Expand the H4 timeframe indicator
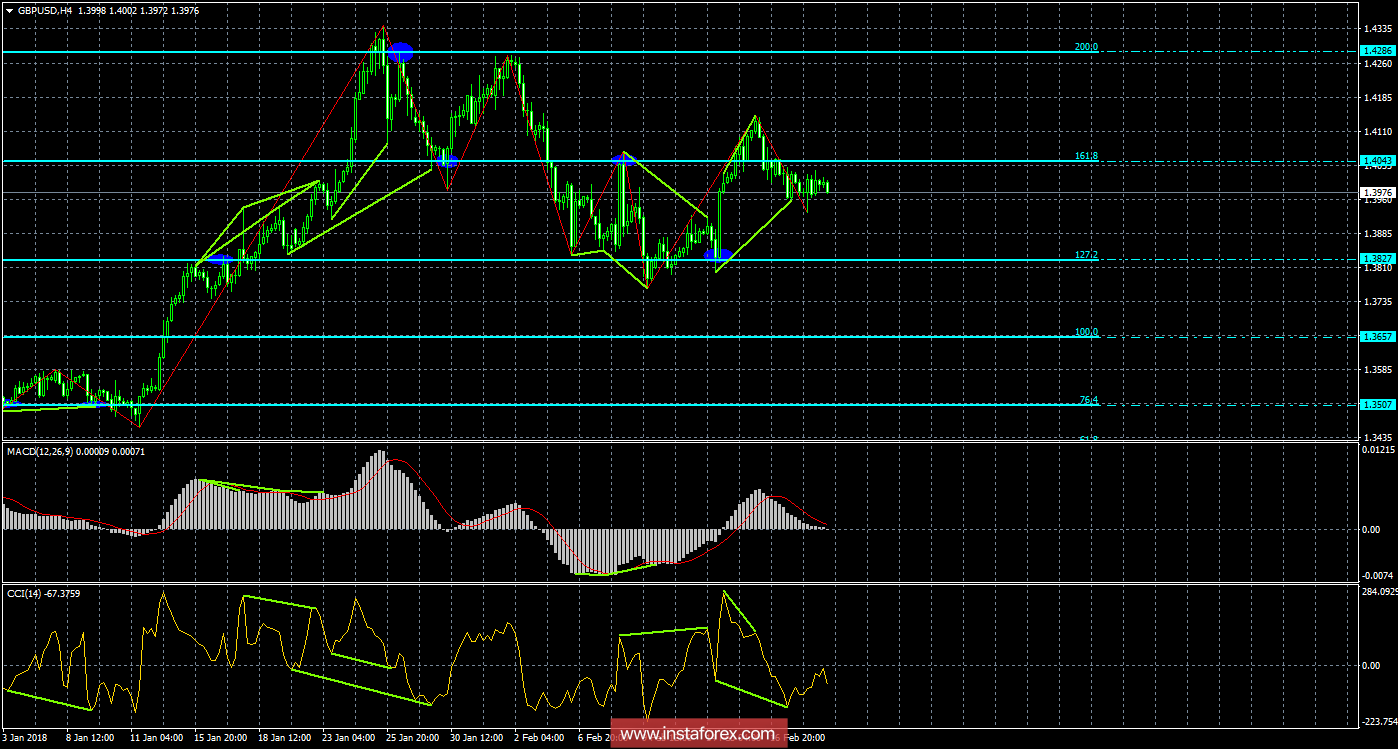The image size is (1398, 749). 67,11
